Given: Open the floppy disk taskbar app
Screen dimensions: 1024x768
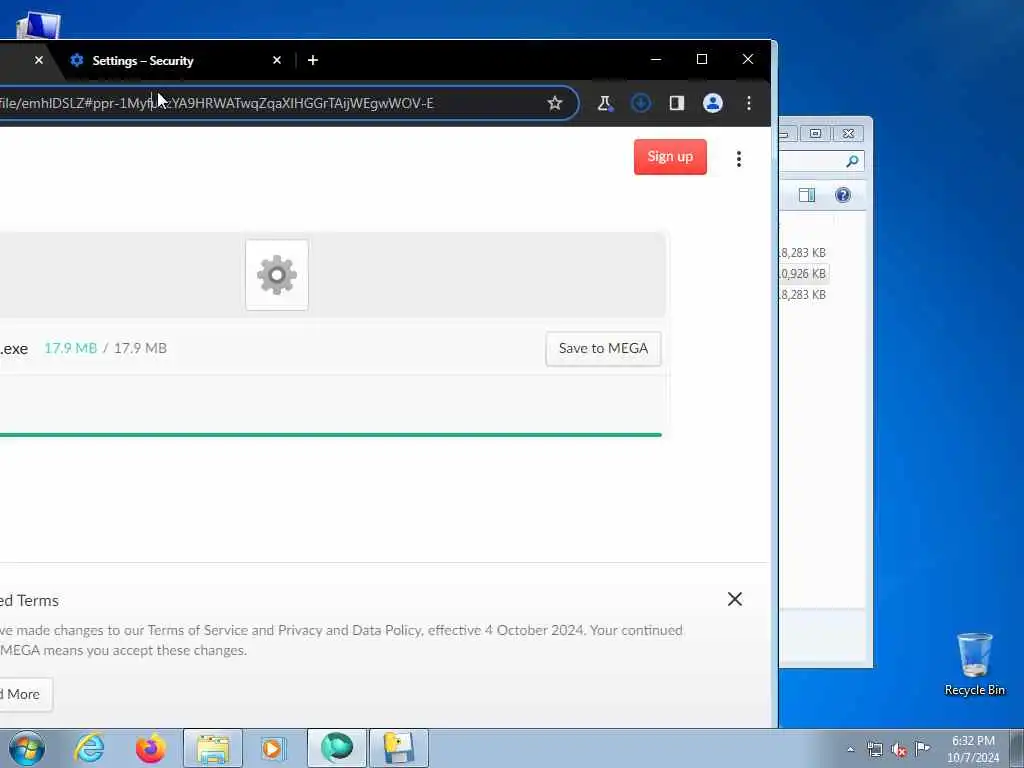Looking at the screenshot, I should coord(399,748).
